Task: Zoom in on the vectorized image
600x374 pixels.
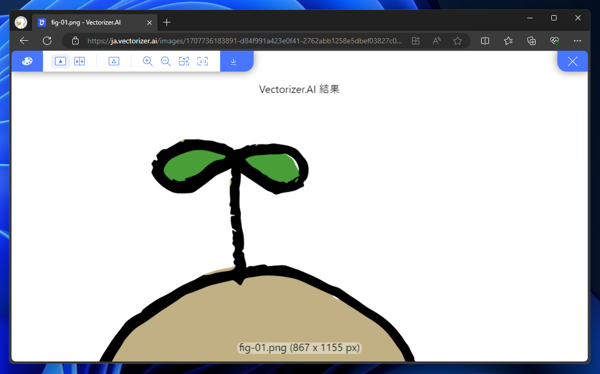Action: point(147,61)
